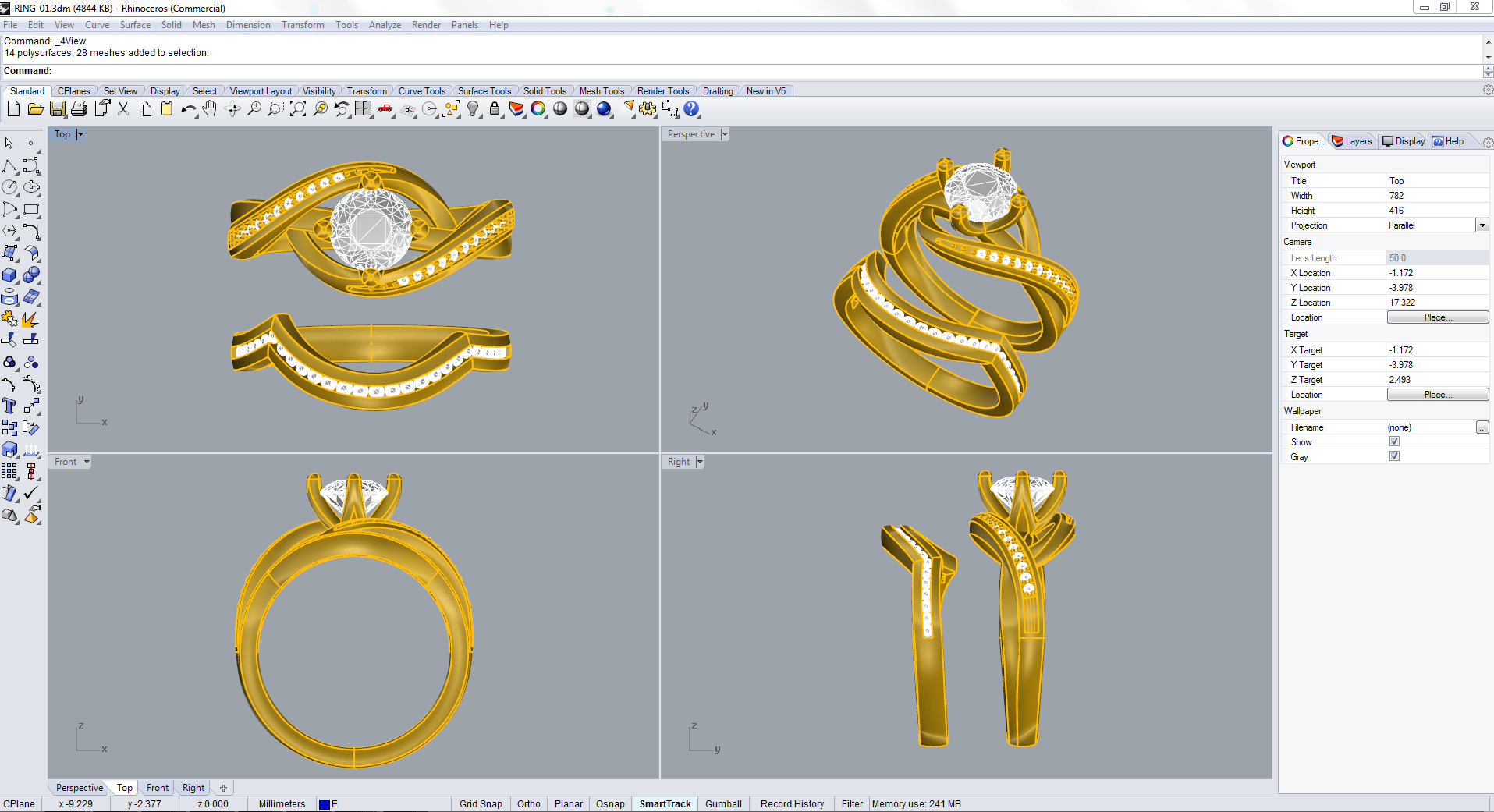
Task: Click the Pan view hand icon
Action: [210, 109]
